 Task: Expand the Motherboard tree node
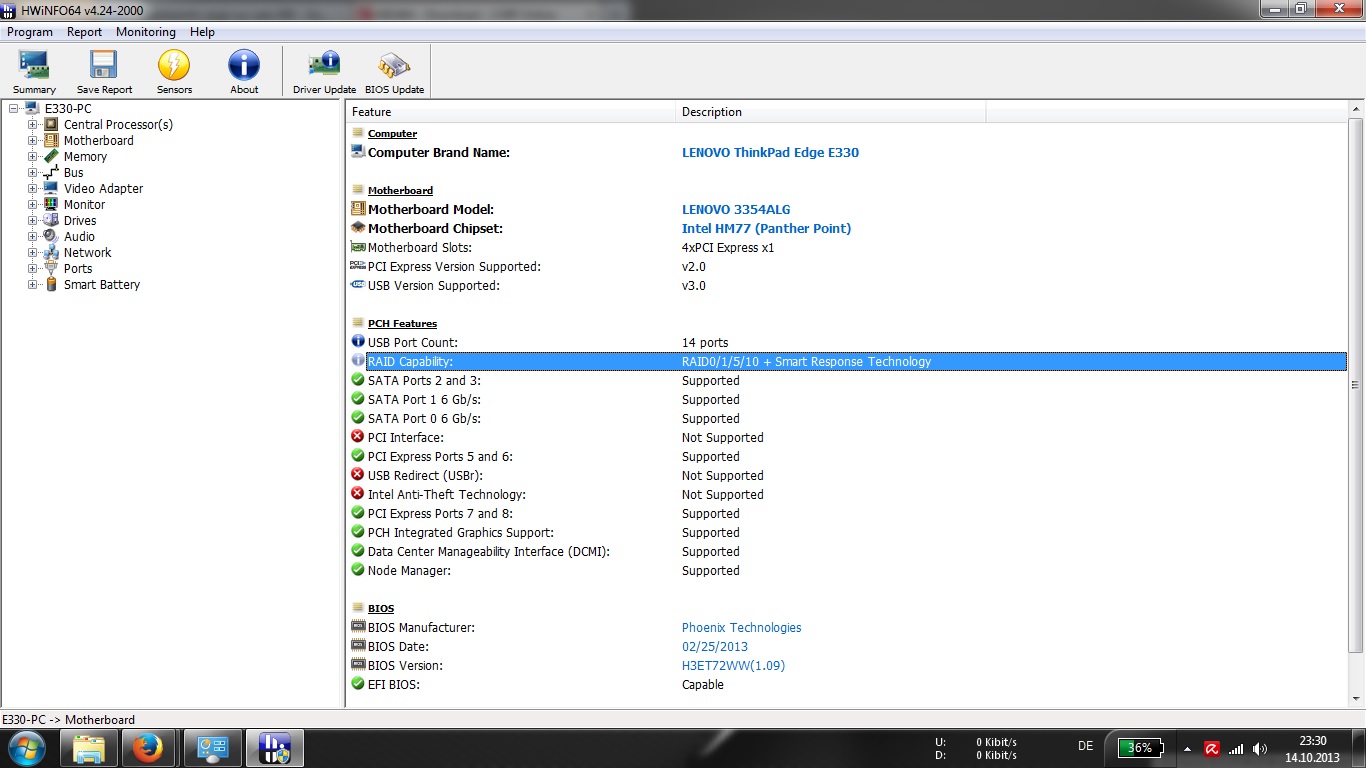pyautogui.click(x=33, y=140)
